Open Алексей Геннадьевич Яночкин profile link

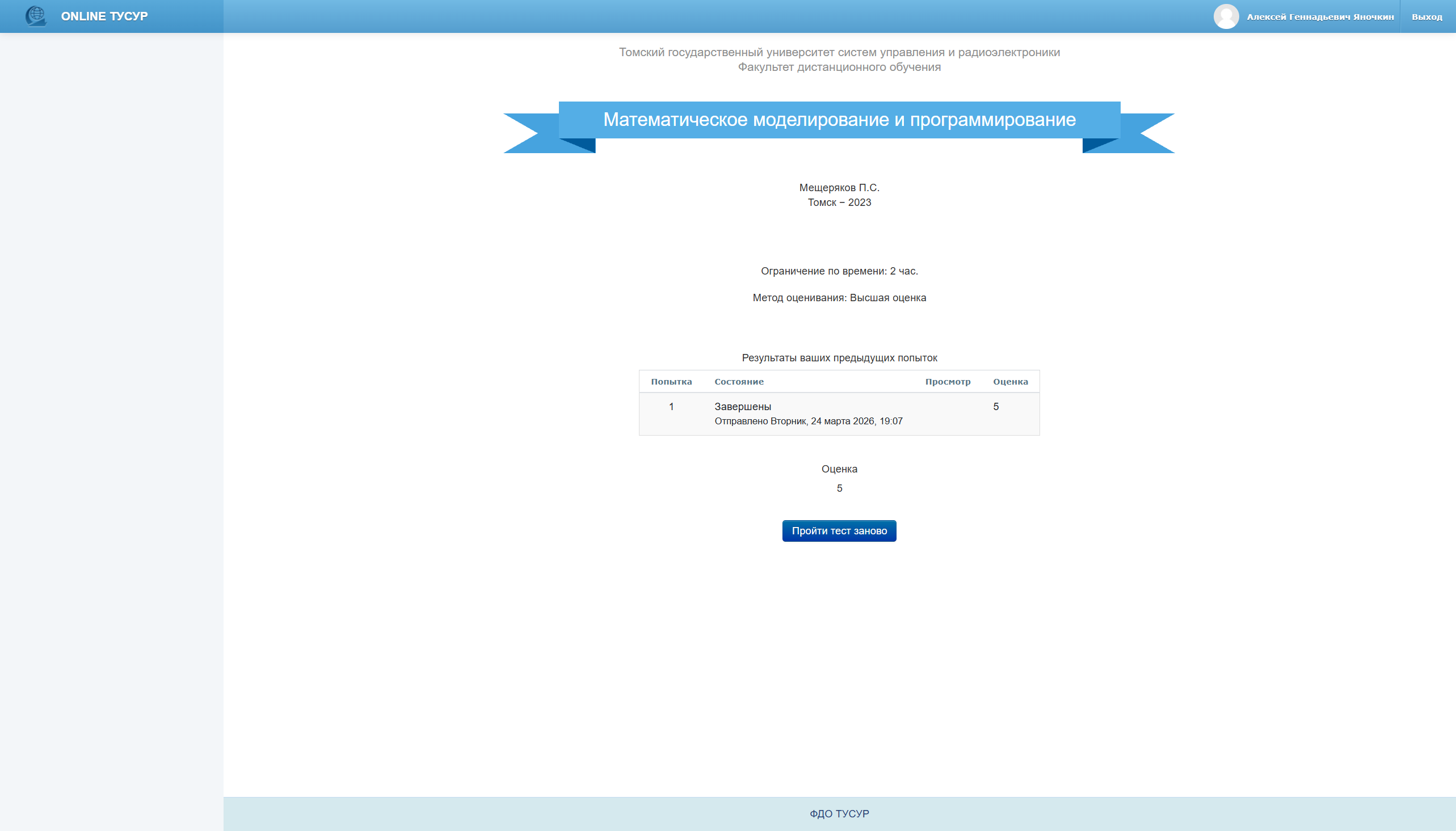pyautogui.click(x=1320, y=17)
